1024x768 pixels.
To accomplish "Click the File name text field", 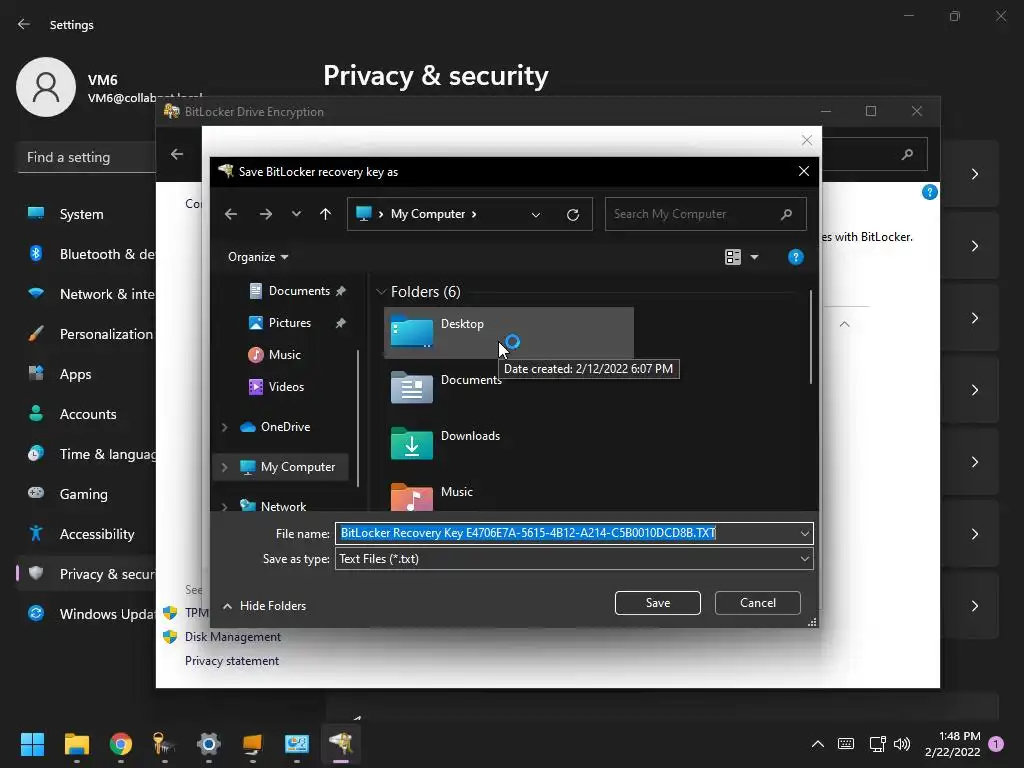I will (x=566, y=534).
